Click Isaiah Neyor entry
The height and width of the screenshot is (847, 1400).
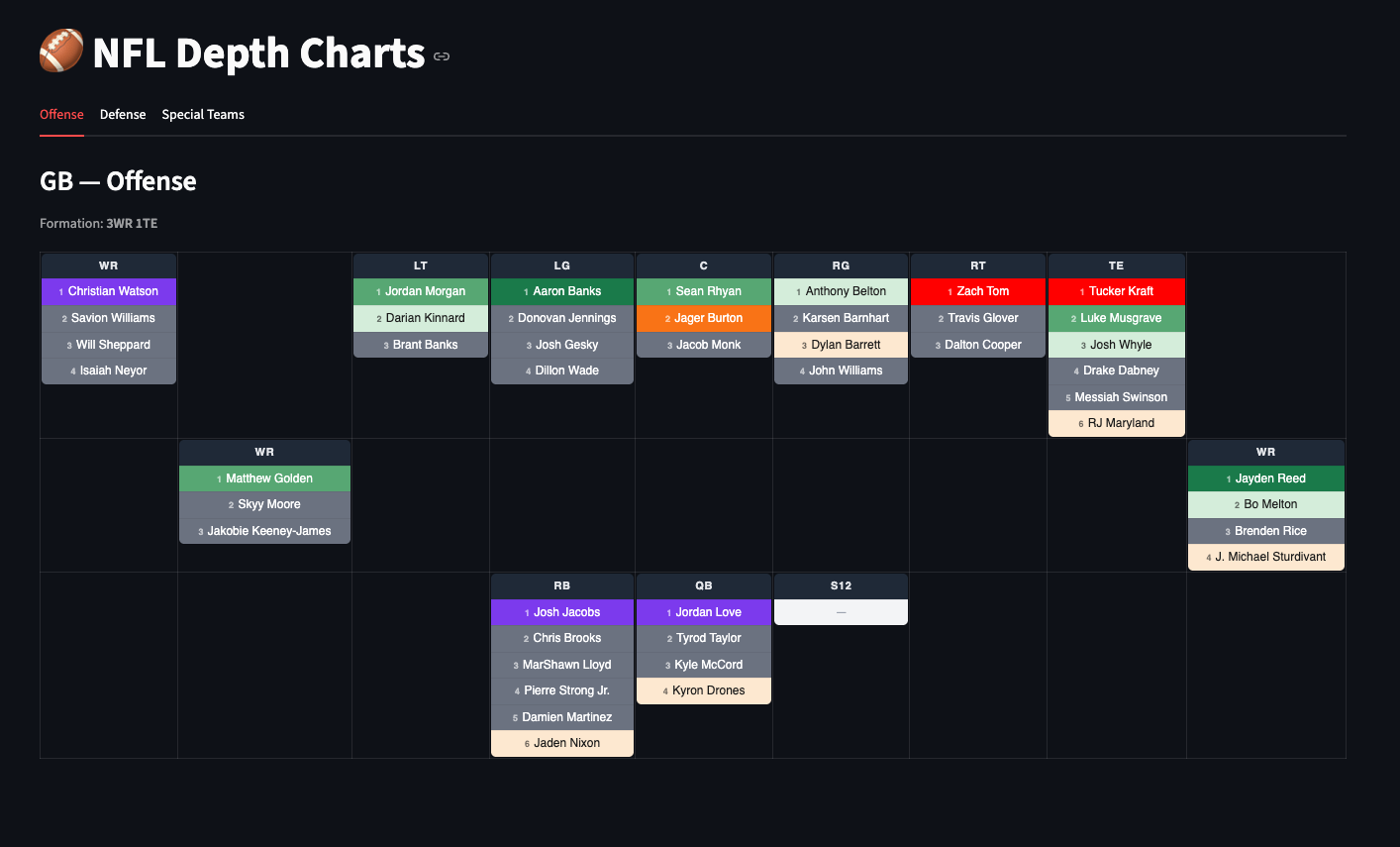(x=109, y=371)
